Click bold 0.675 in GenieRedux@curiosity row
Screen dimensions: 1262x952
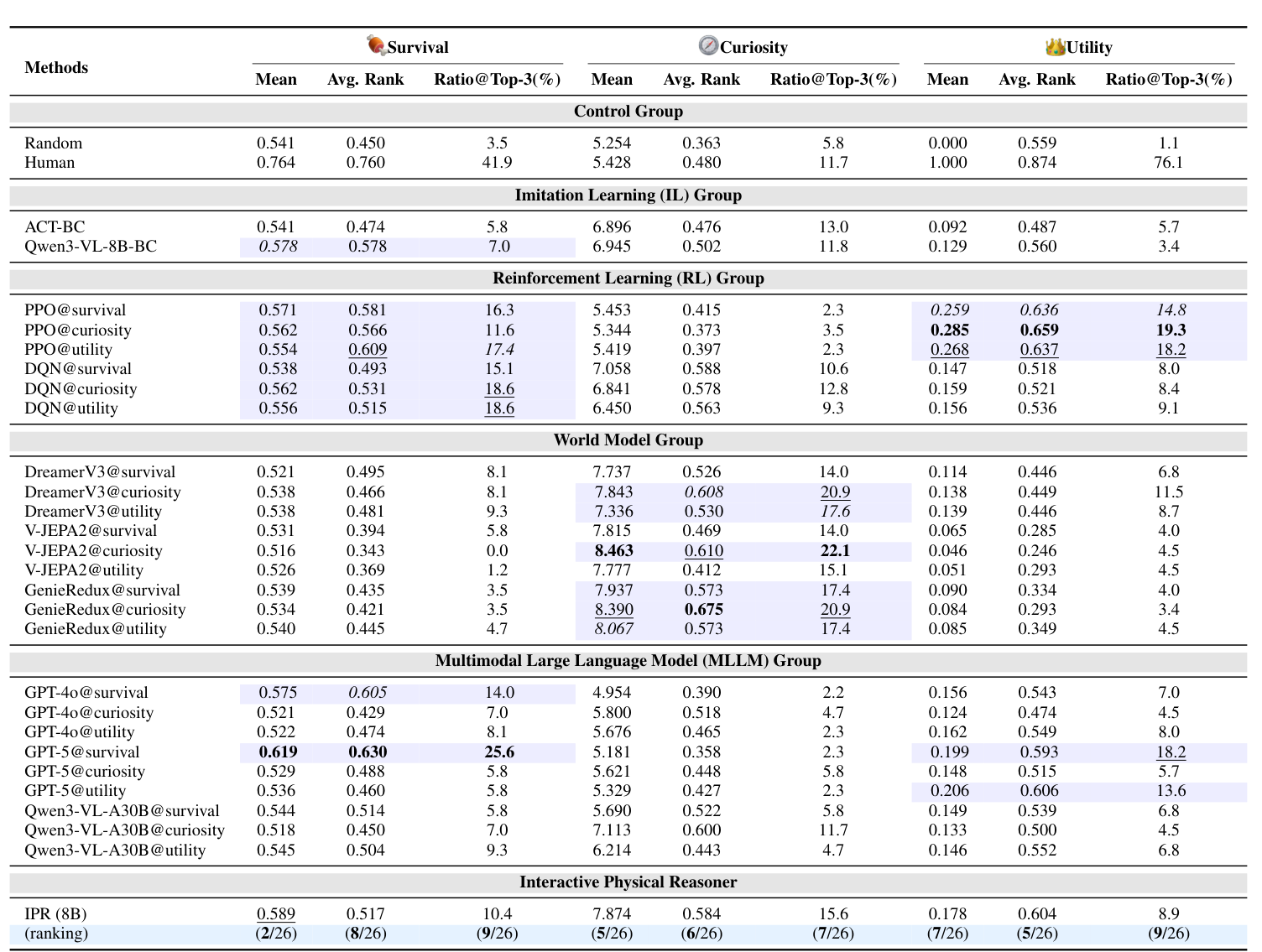click(x=702, y=610)
